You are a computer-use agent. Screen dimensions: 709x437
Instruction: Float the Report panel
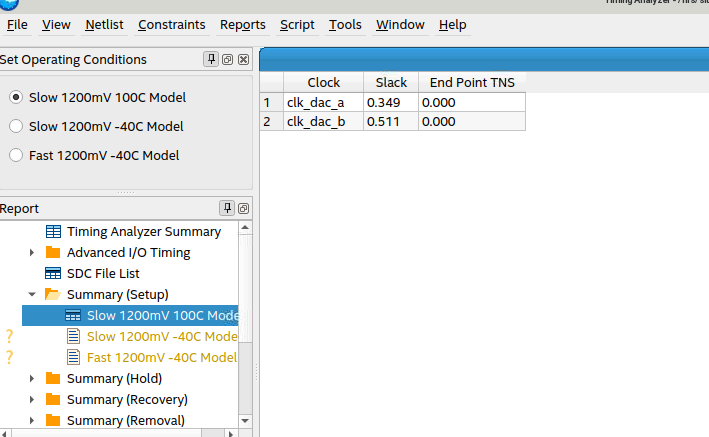coord(243,208)
